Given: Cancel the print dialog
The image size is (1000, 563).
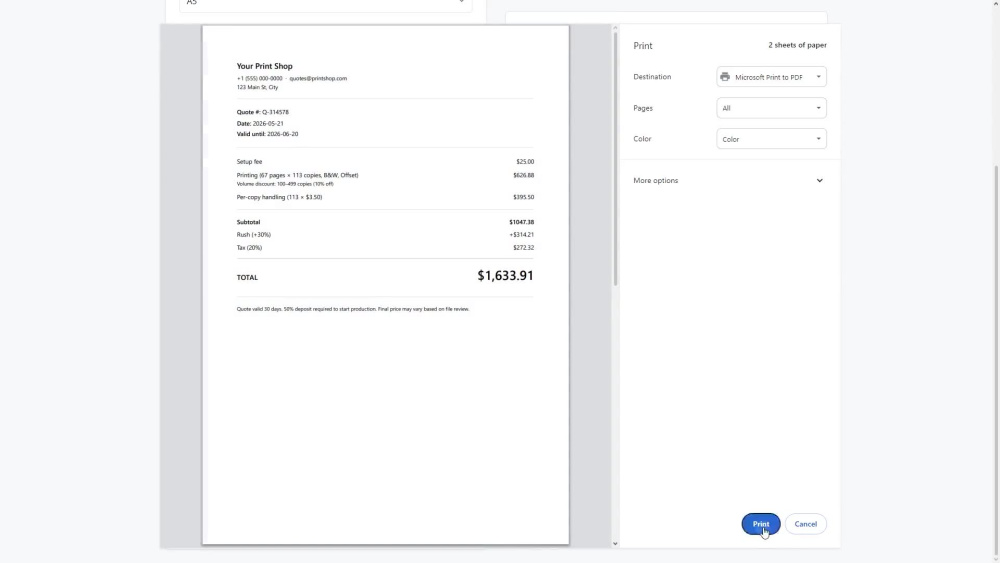Looking at the screenshot, I should tap(805, 523).
